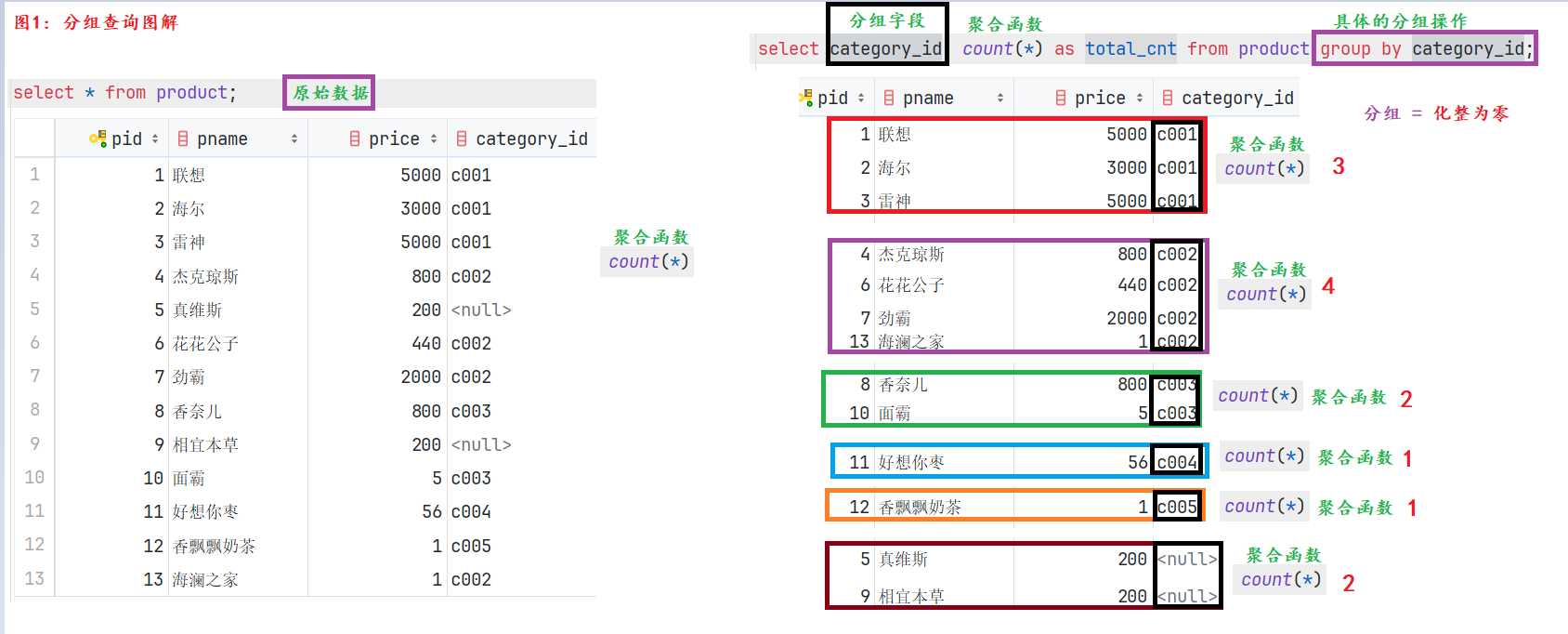Click the 'c005' cell in the original data table

[471, 546]
